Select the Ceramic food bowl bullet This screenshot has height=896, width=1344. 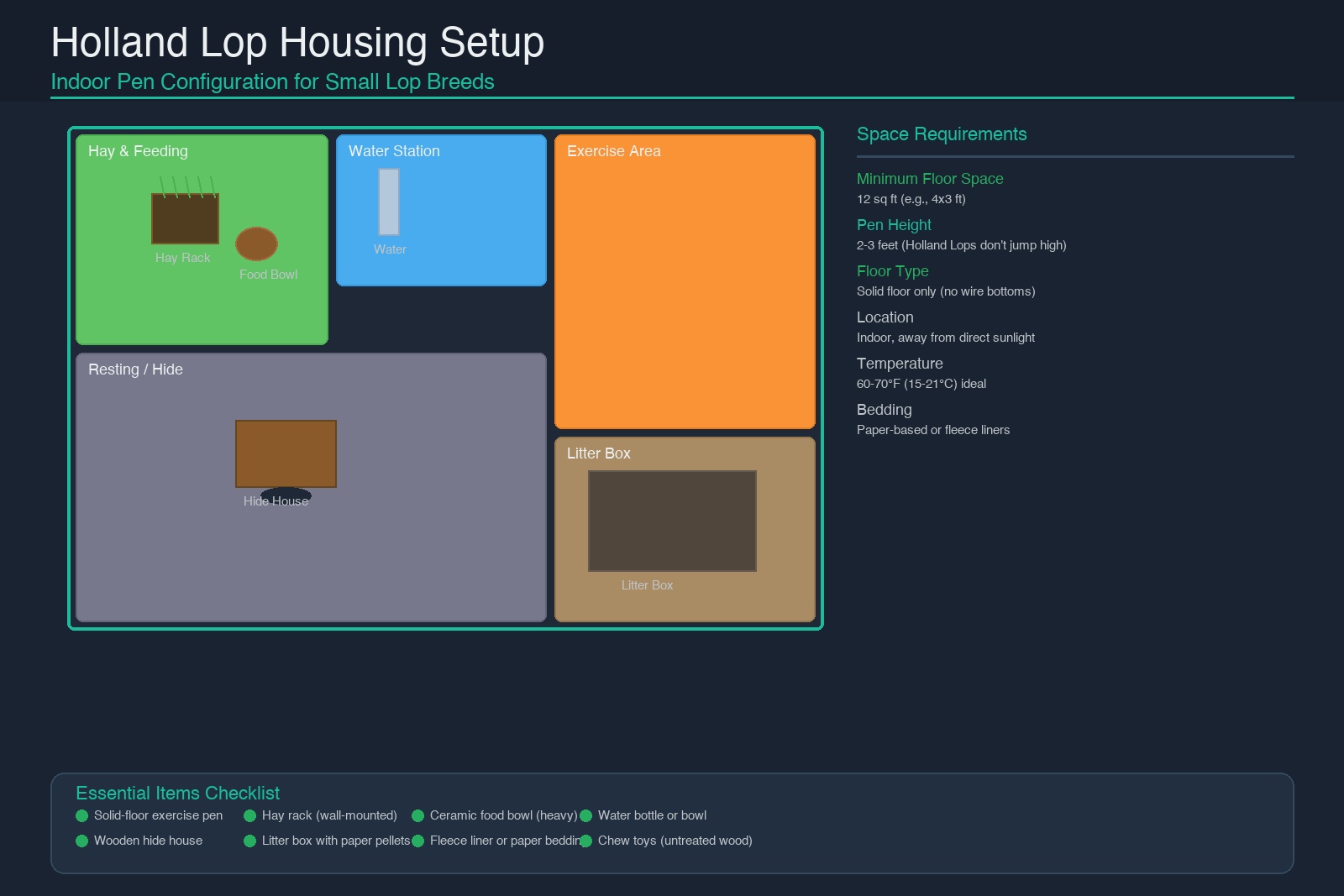(417, 815)
